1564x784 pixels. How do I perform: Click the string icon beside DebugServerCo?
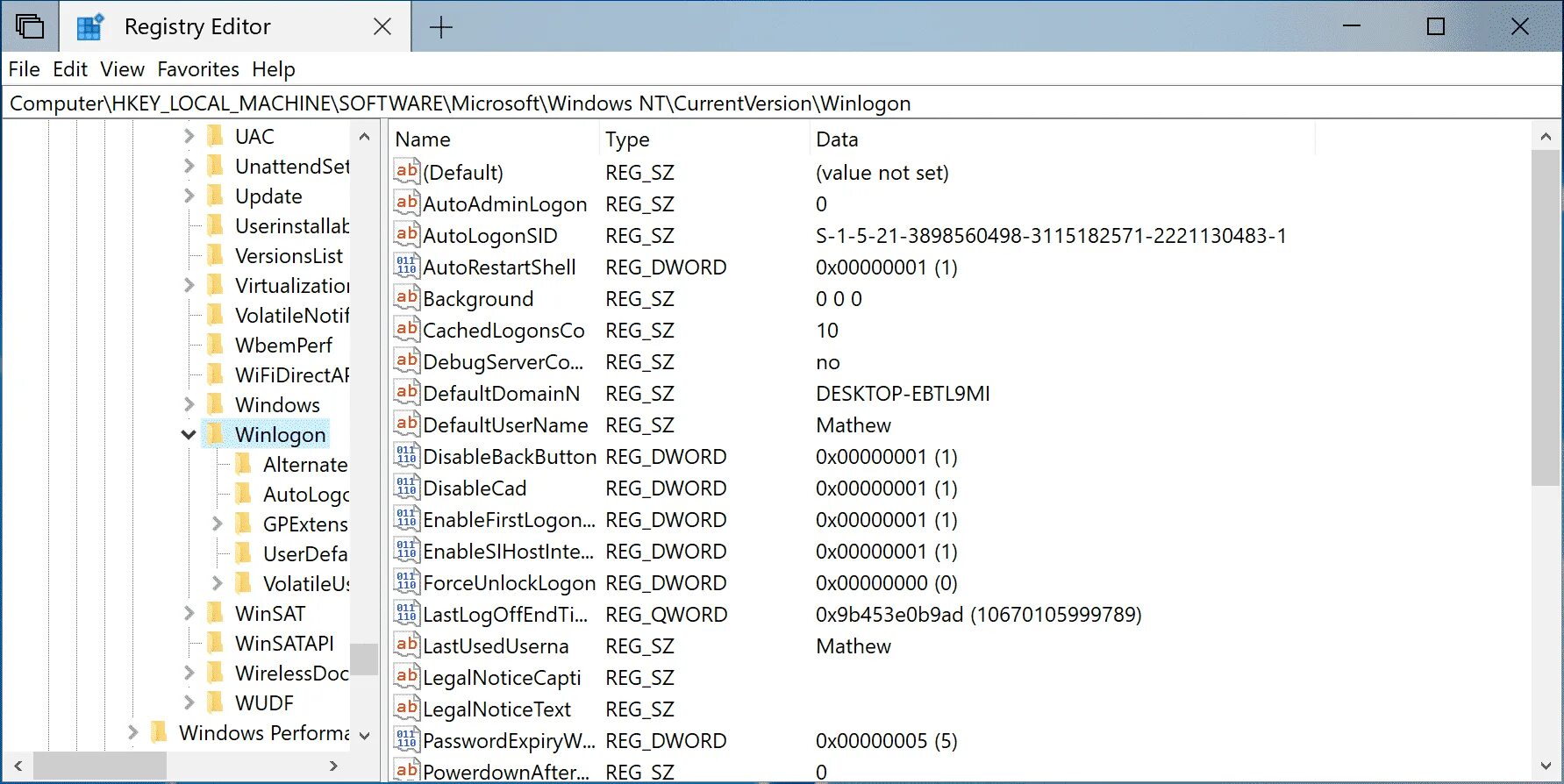[406, 361]
